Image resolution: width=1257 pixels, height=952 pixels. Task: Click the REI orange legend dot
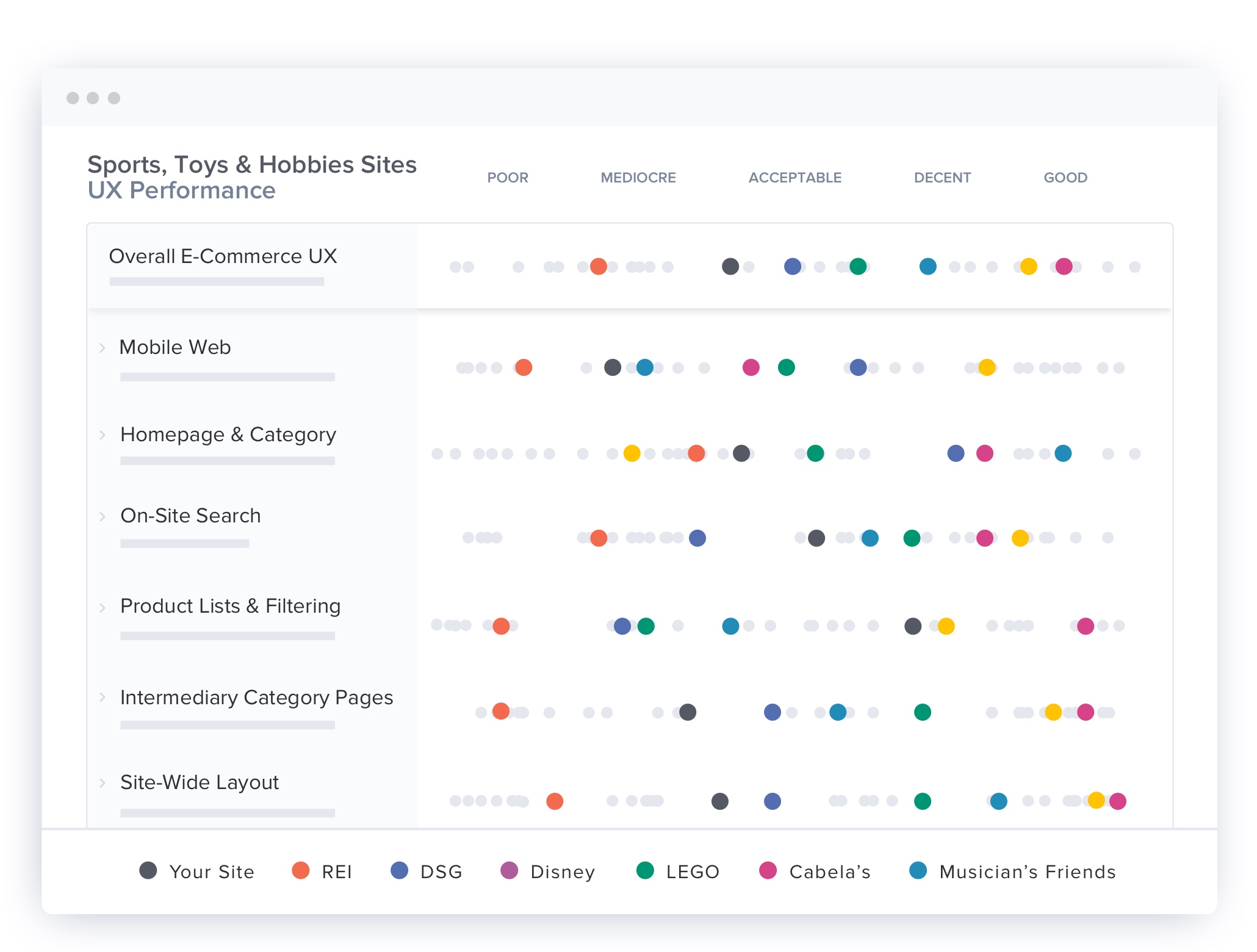(300, 870)
